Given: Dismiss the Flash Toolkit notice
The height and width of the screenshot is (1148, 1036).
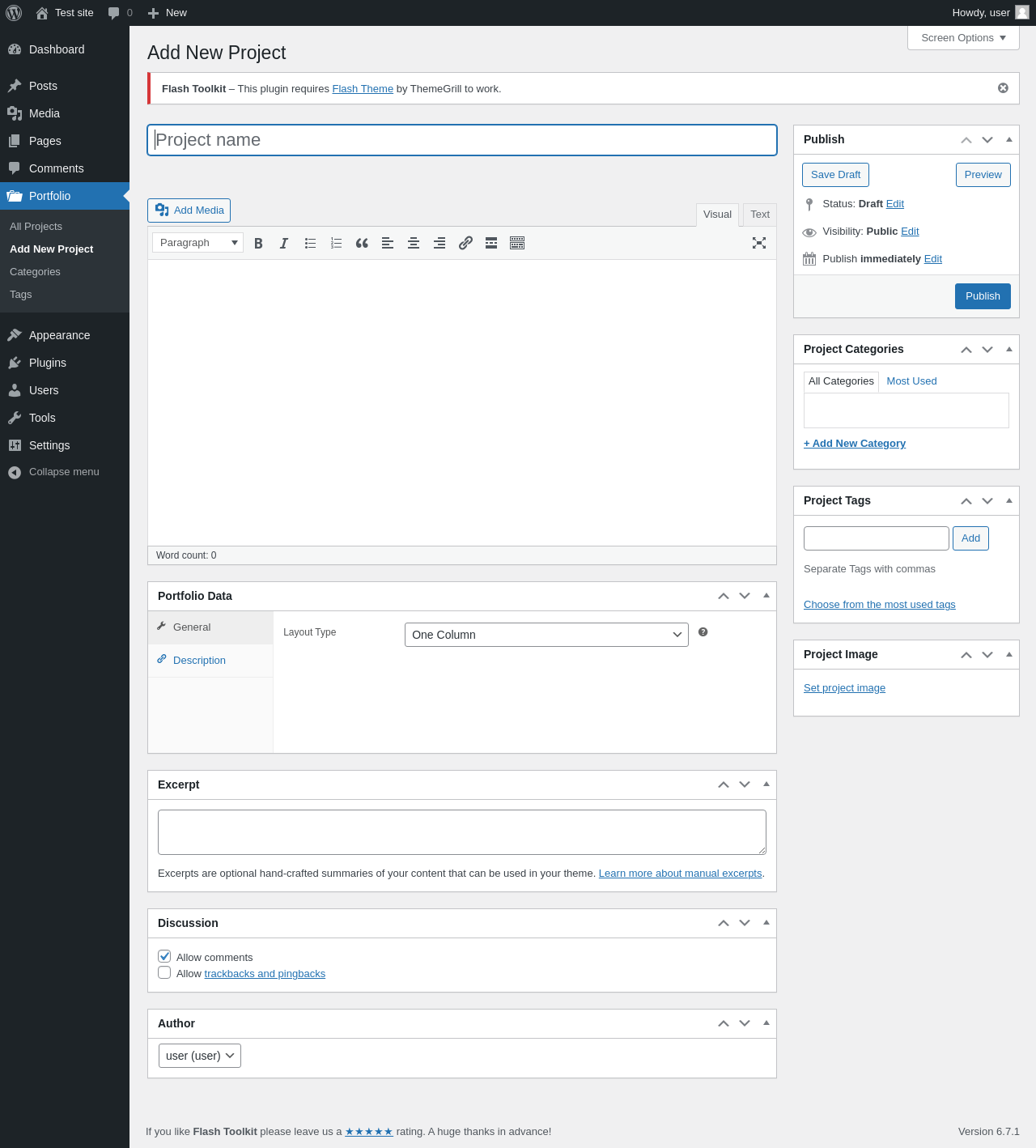Looking at the screenshot, I should [1003, 88].
